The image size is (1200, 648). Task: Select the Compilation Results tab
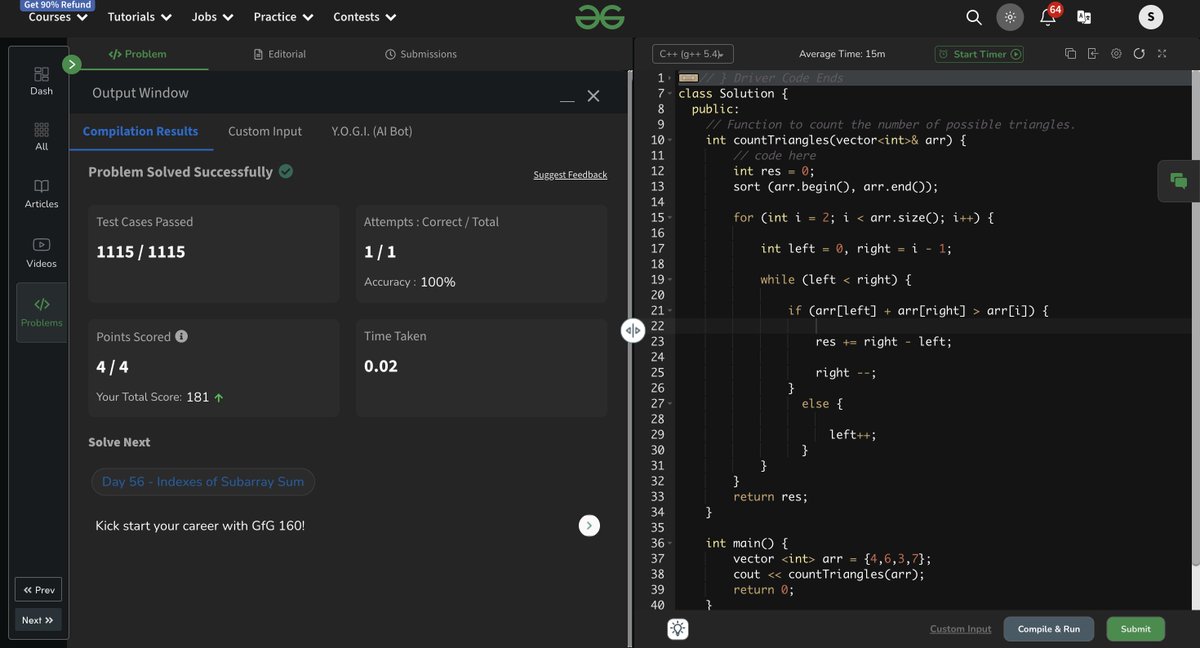(x=140, y=131)
